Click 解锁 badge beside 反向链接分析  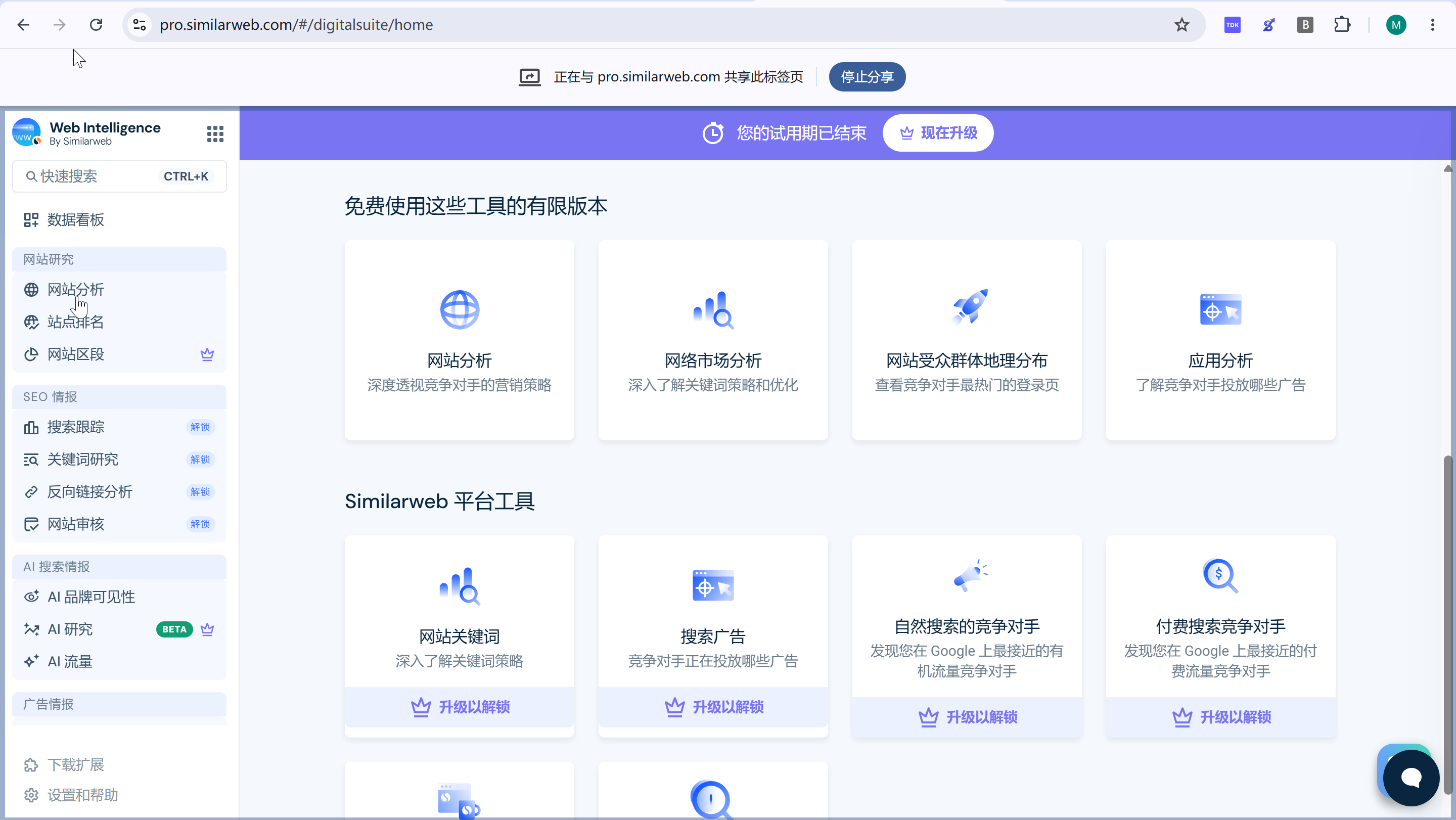[200, 492]
